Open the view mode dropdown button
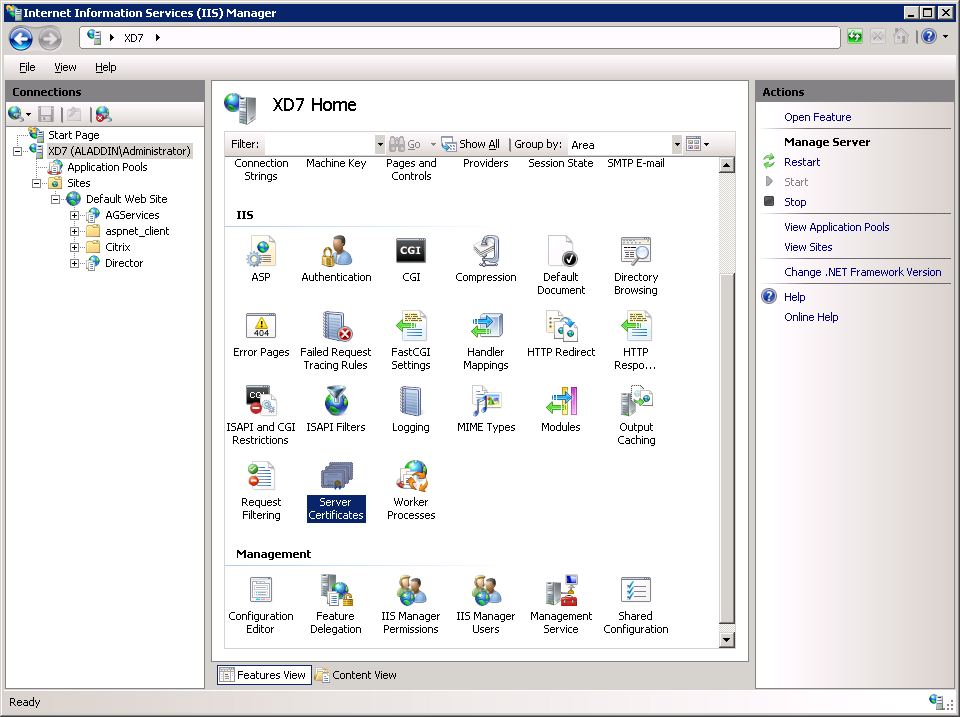Viewport: 960px width, 717px height. pos(698,145)
